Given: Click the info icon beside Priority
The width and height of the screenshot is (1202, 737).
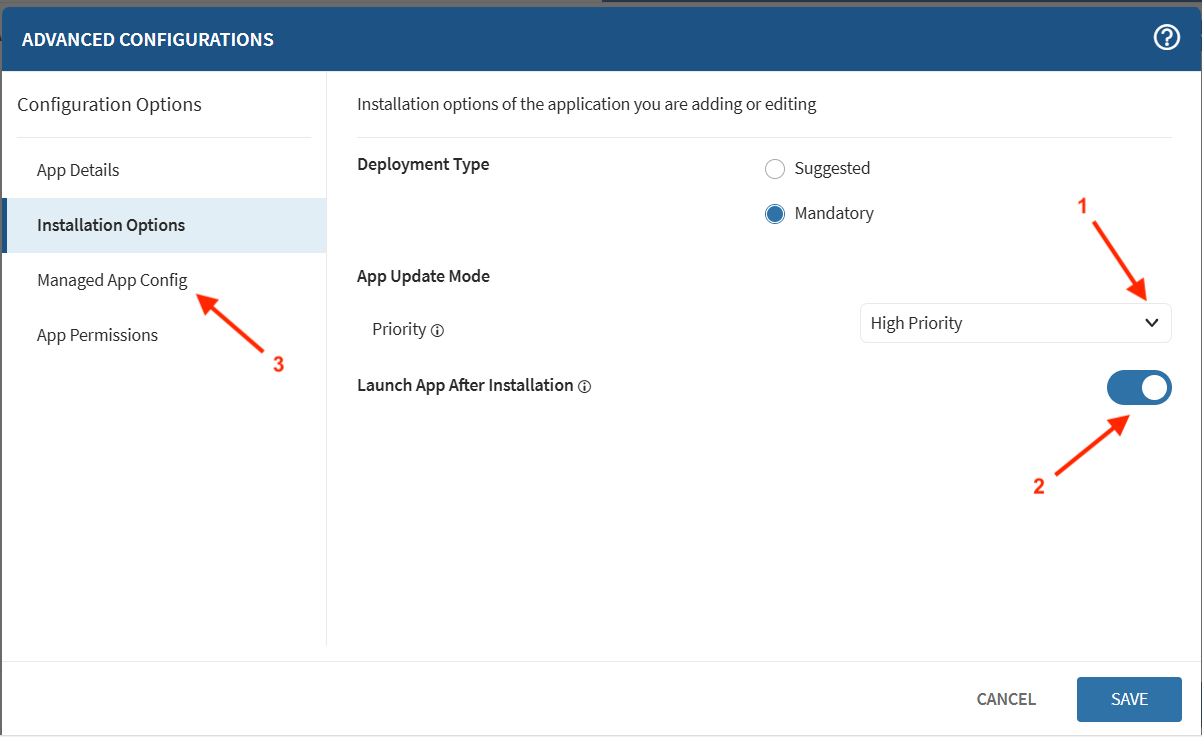Looking at the screenshot, I should tap(437, 330).
